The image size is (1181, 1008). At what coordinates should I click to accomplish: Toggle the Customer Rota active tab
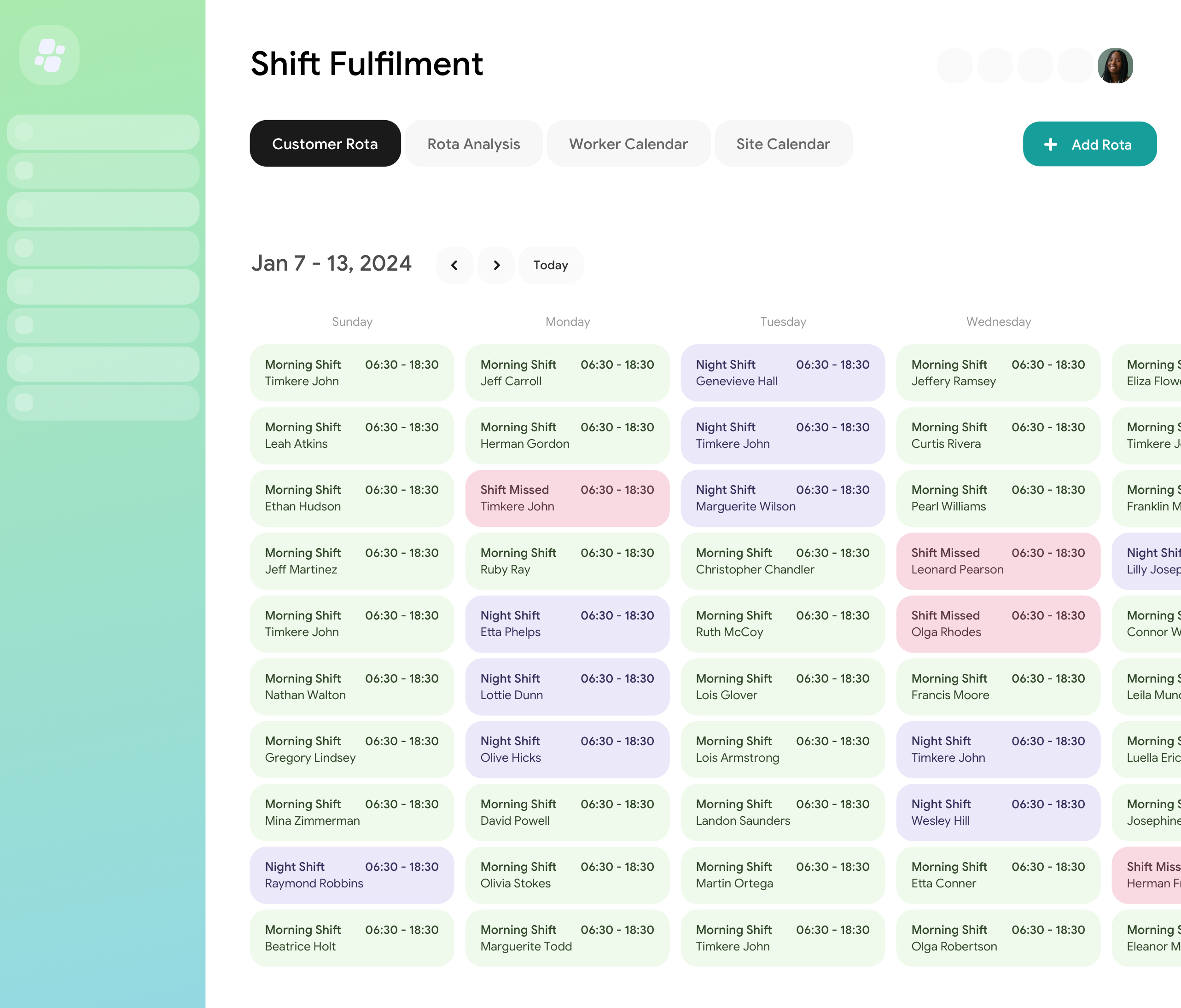[x=324, y=143]
